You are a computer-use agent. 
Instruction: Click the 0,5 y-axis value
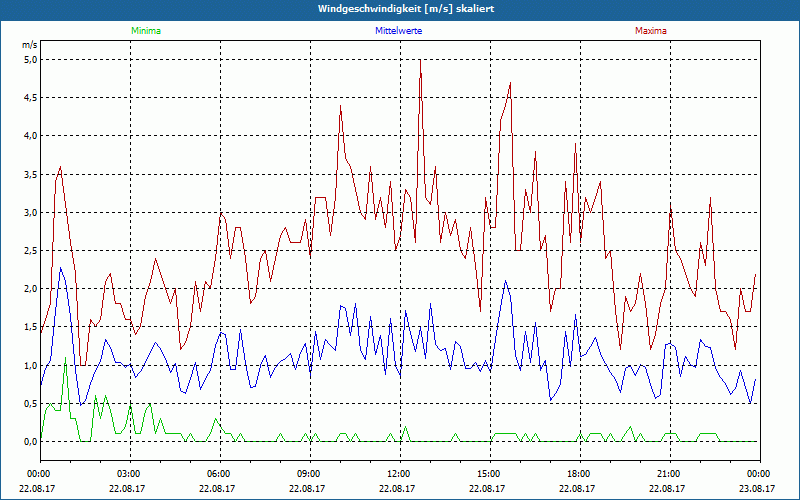pos(31,404)
